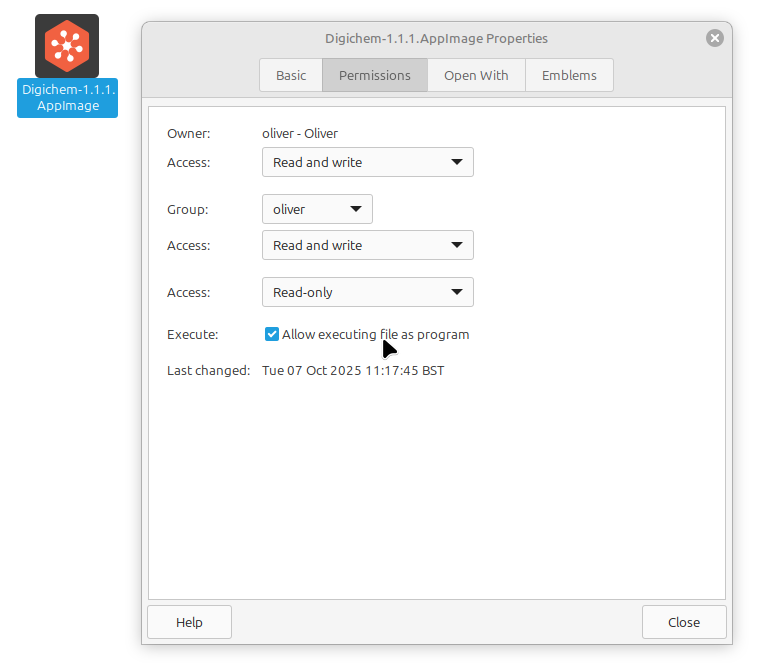Open the Read-only access dropdown for others
Image resolution: width=757 pixels, height=666 pixels.
(367, 292)
